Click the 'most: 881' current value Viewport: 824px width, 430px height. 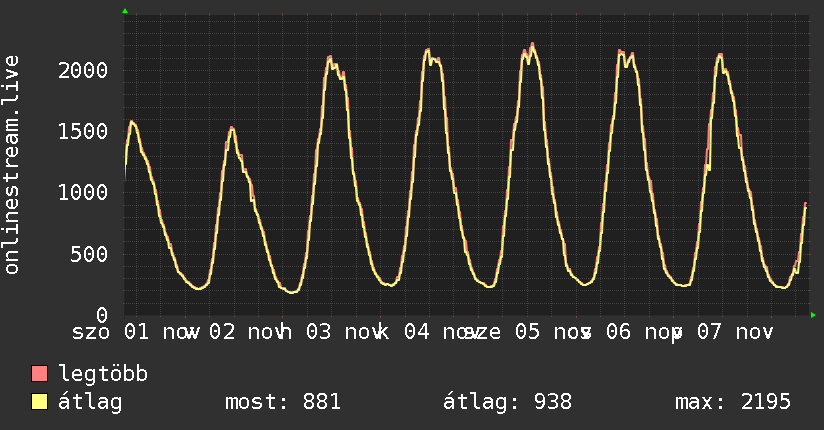[x=284, y=402]
